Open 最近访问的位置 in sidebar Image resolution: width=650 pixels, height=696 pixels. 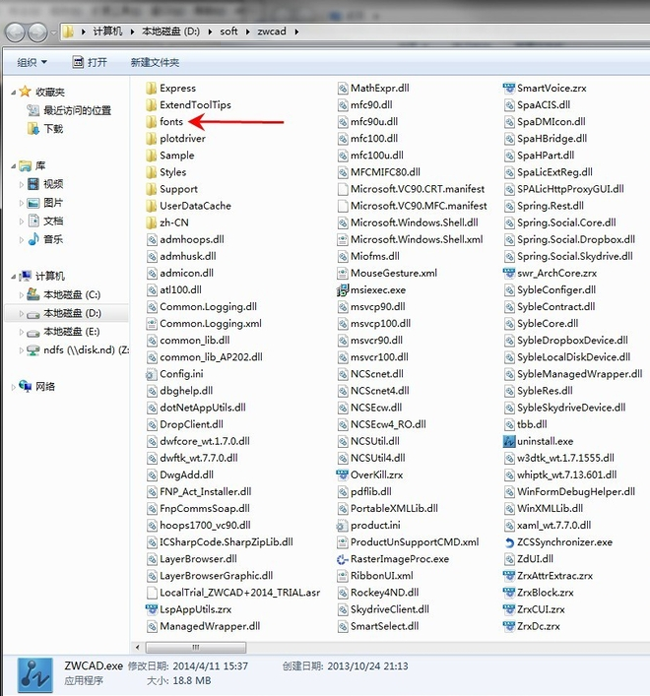tap(69, 110)
